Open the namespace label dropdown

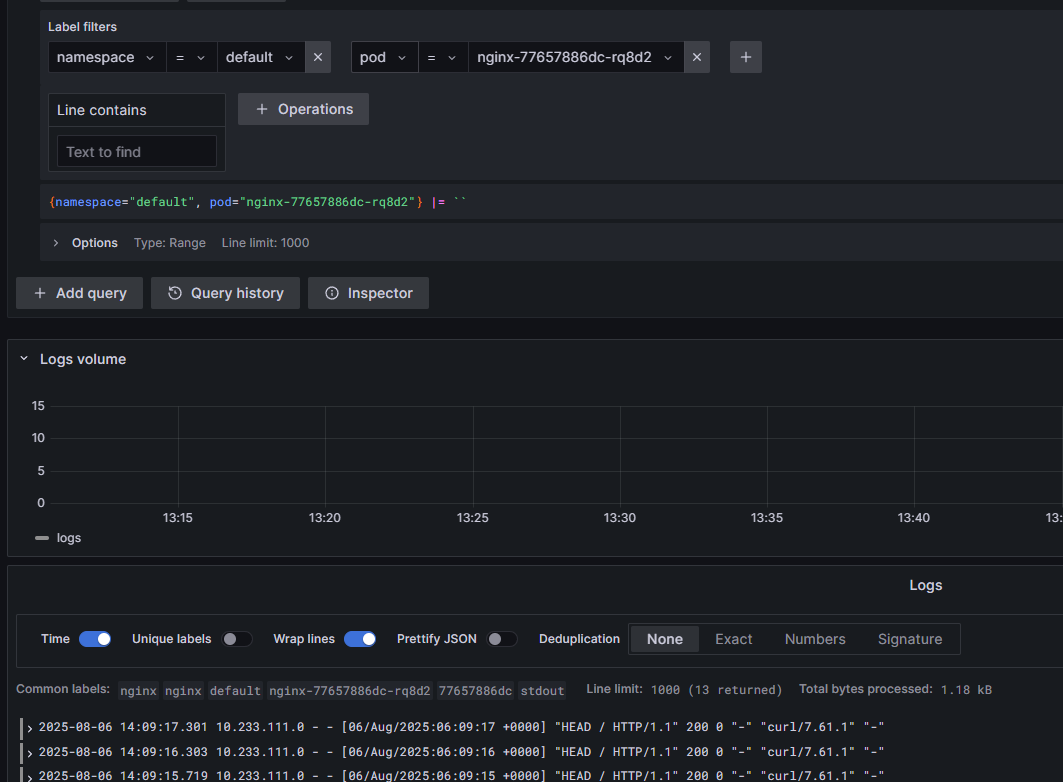point(107,57)
